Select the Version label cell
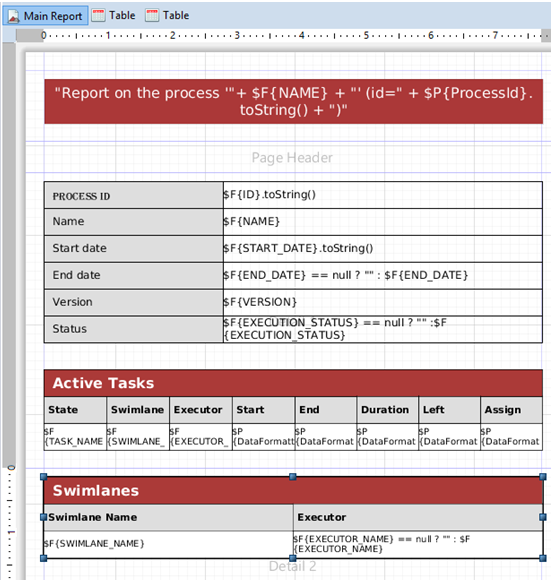Image resolution: width=551 pixels, height=580 pixels. tap(134, 302)
